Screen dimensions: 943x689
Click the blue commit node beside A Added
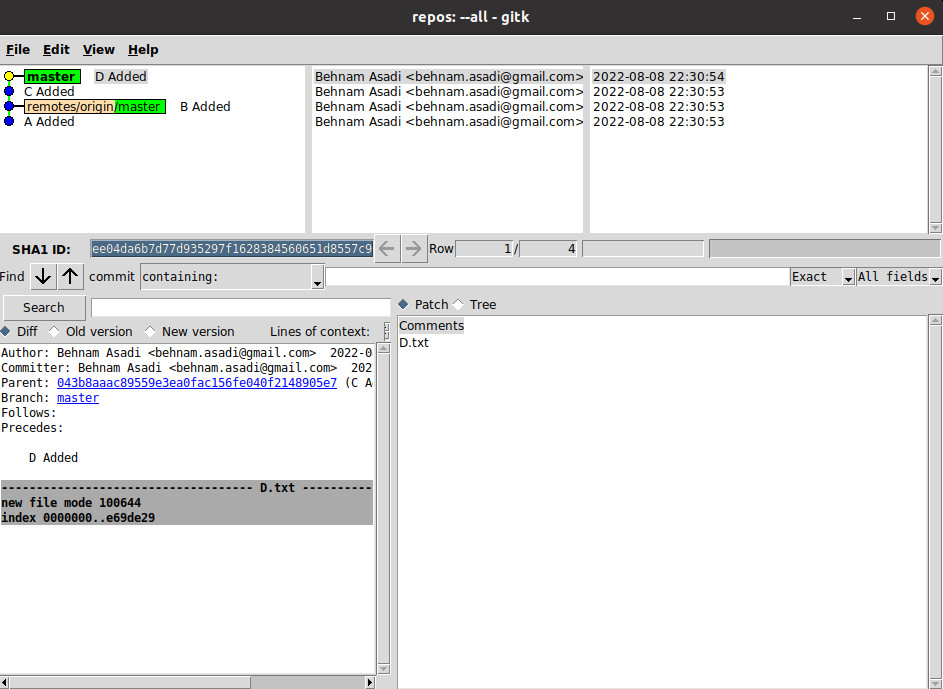click(9, 122)
